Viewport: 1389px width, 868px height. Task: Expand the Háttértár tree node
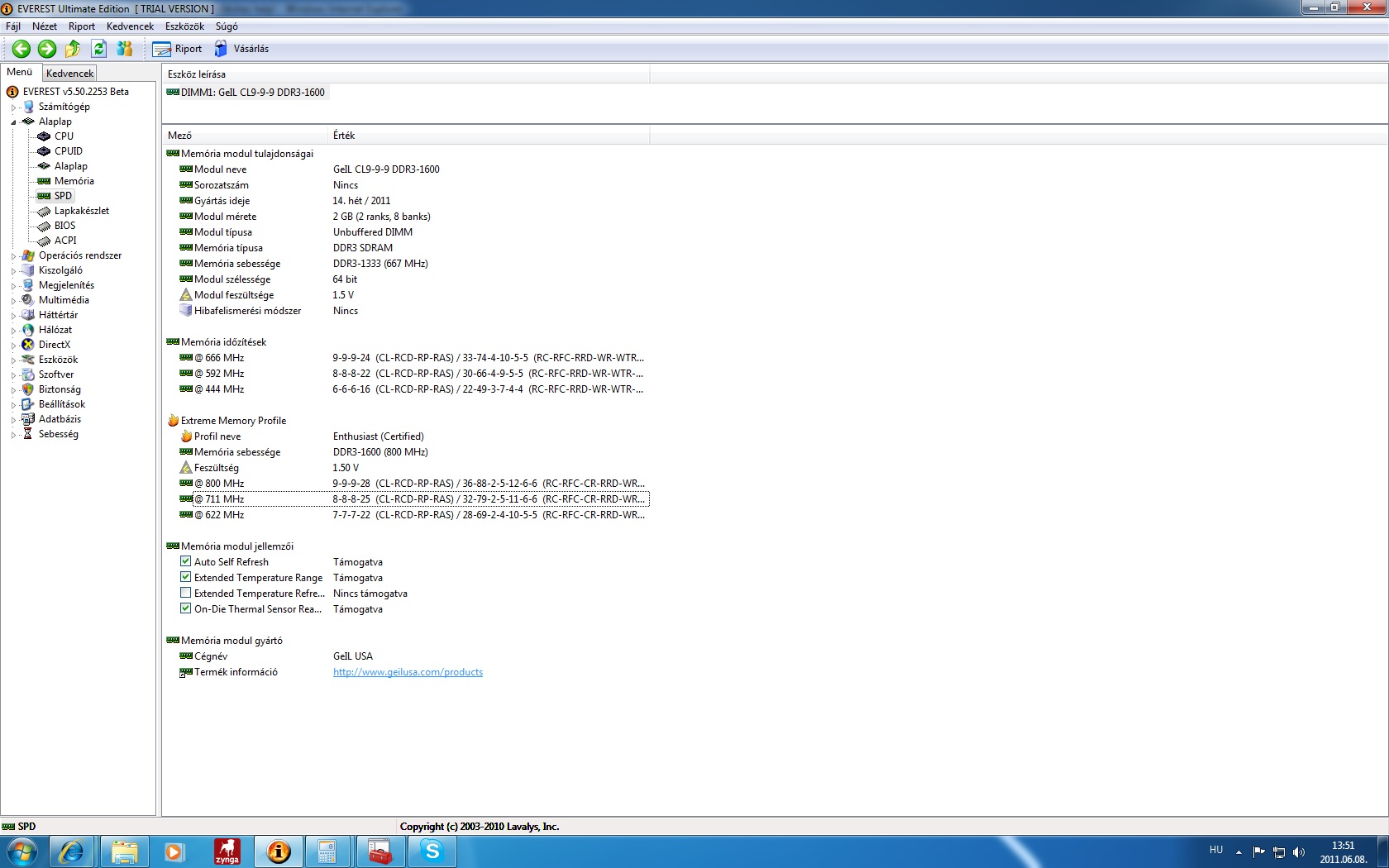[13, 316]
